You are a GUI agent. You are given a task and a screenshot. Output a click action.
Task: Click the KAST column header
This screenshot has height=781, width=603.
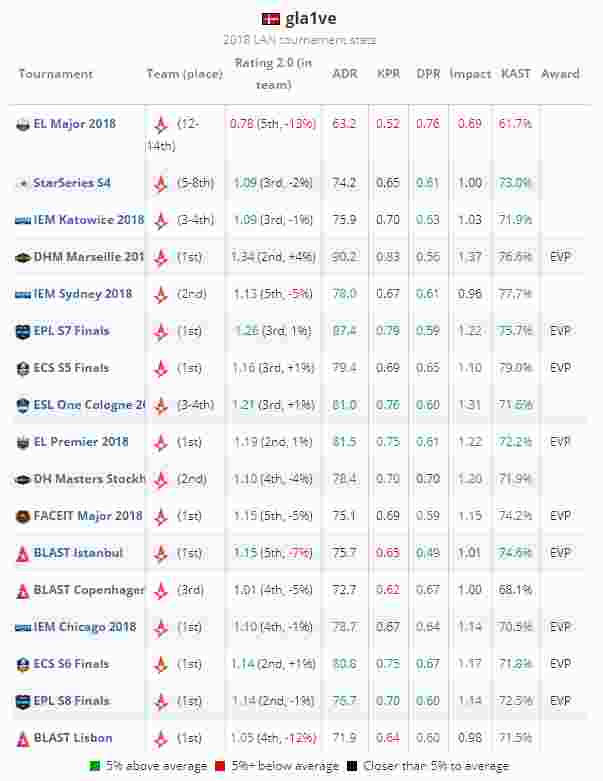tap(516, 74)
